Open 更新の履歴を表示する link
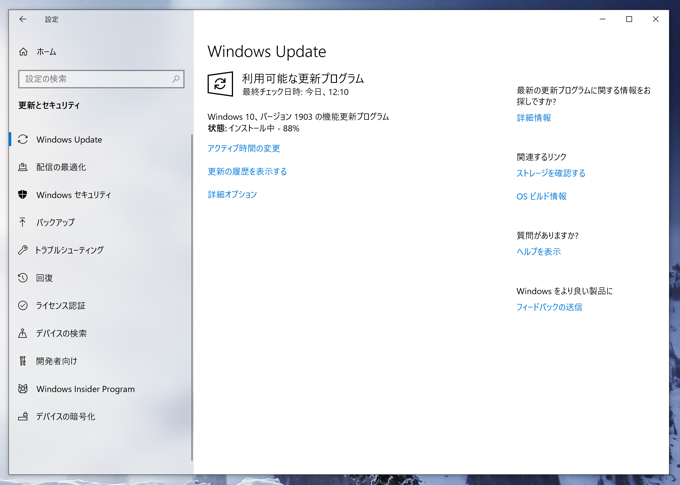 (247, 171)
